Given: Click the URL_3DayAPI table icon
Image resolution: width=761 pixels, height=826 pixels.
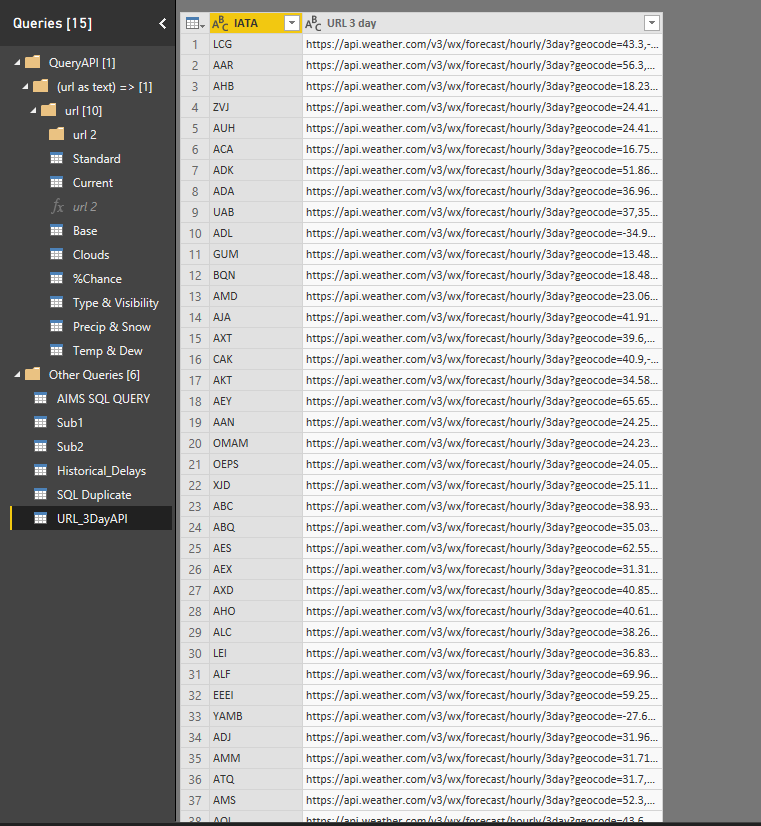Looking at the screenshot, I should point(41,518).
